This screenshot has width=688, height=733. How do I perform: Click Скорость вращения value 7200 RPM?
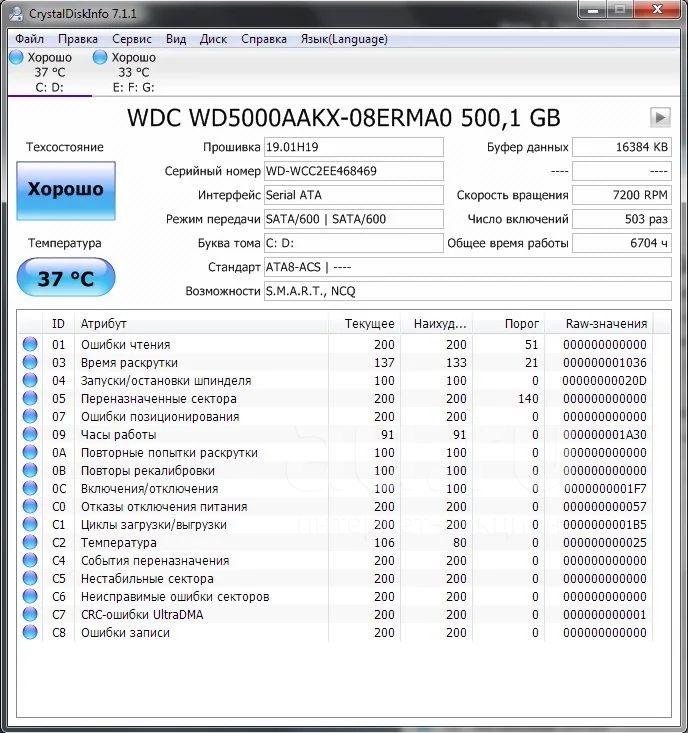(x=622, y=195)
